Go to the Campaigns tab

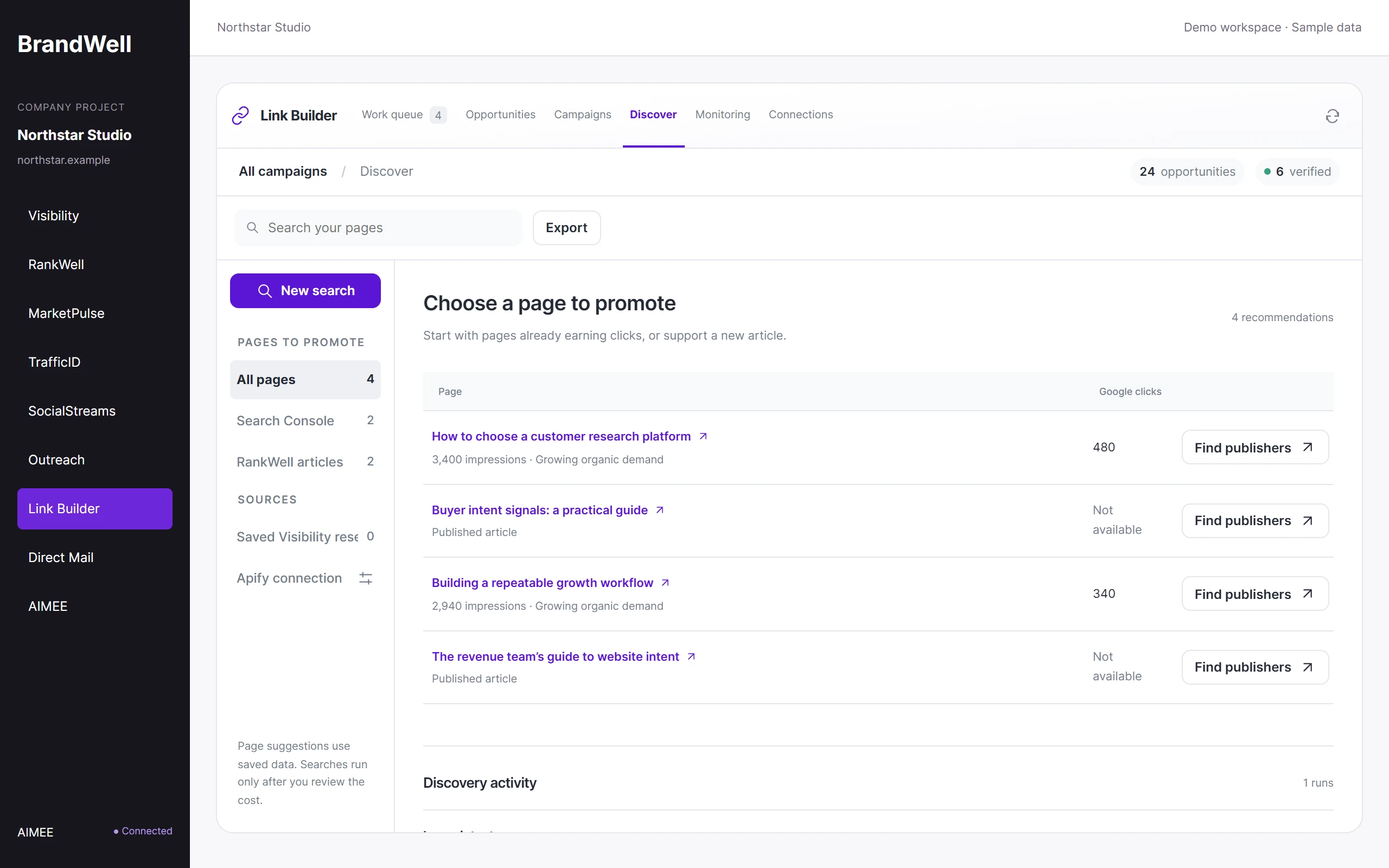[x=583, y=115]
